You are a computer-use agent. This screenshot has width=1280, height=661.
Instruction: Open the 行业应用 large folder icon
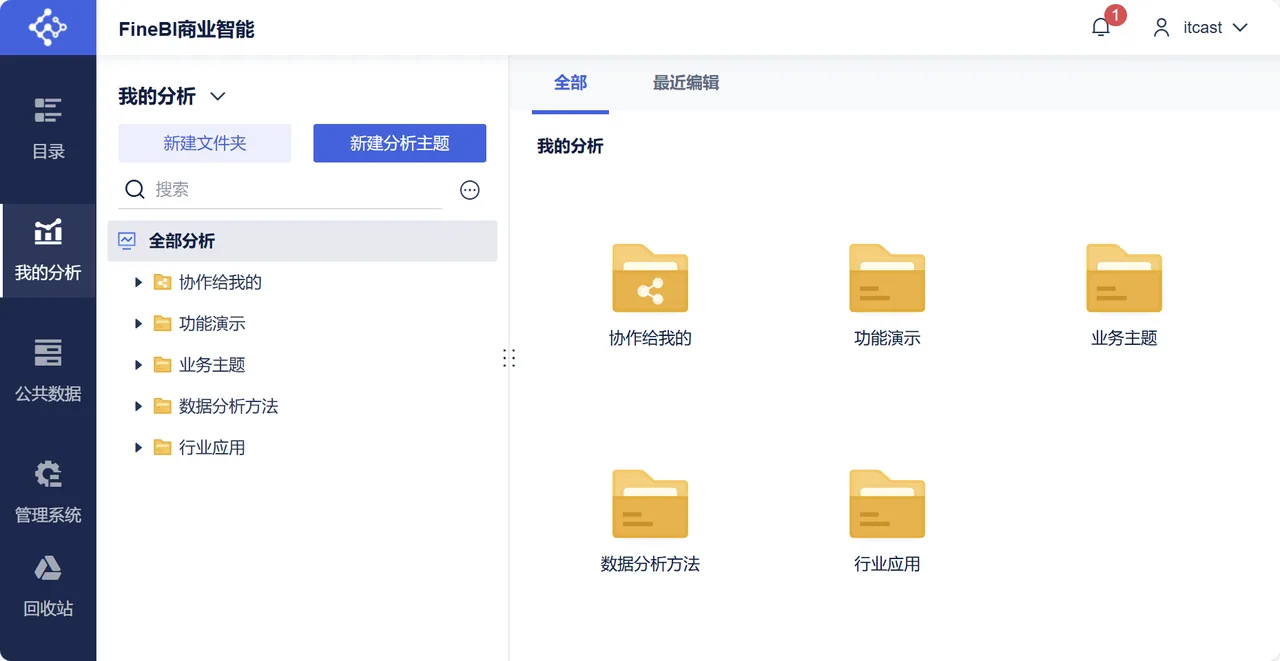coord(887,504)
